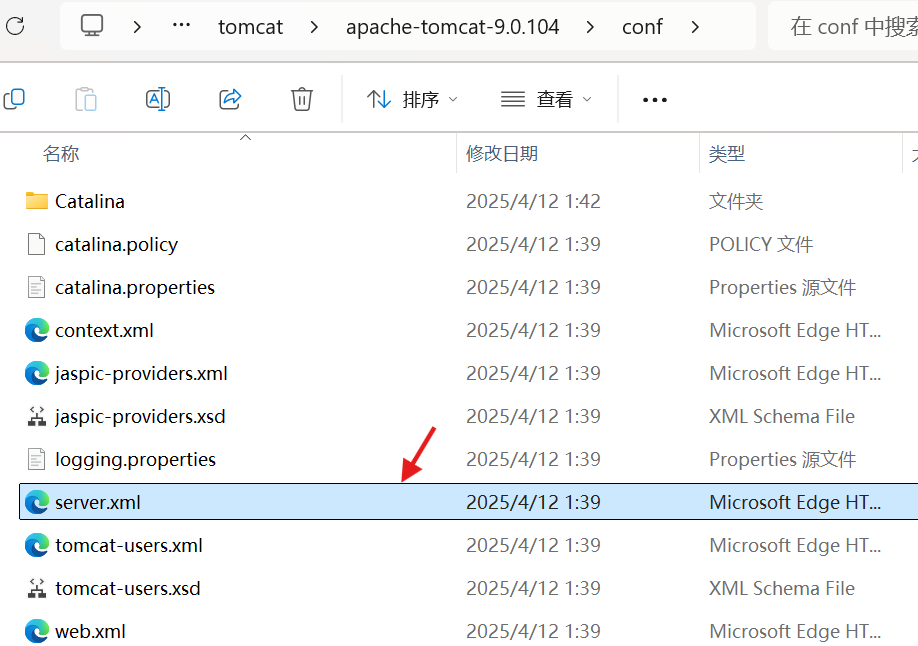The image size is (918, 646).
Task: Click the schema icon of tomcat-users.xsd
Action: 37,588
